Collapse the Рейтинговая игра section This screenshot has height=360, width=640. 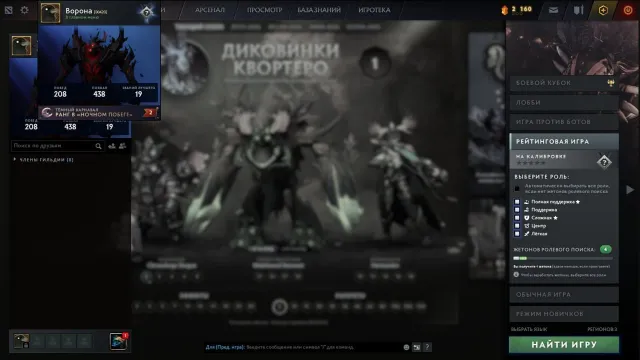tap(564, 141)
